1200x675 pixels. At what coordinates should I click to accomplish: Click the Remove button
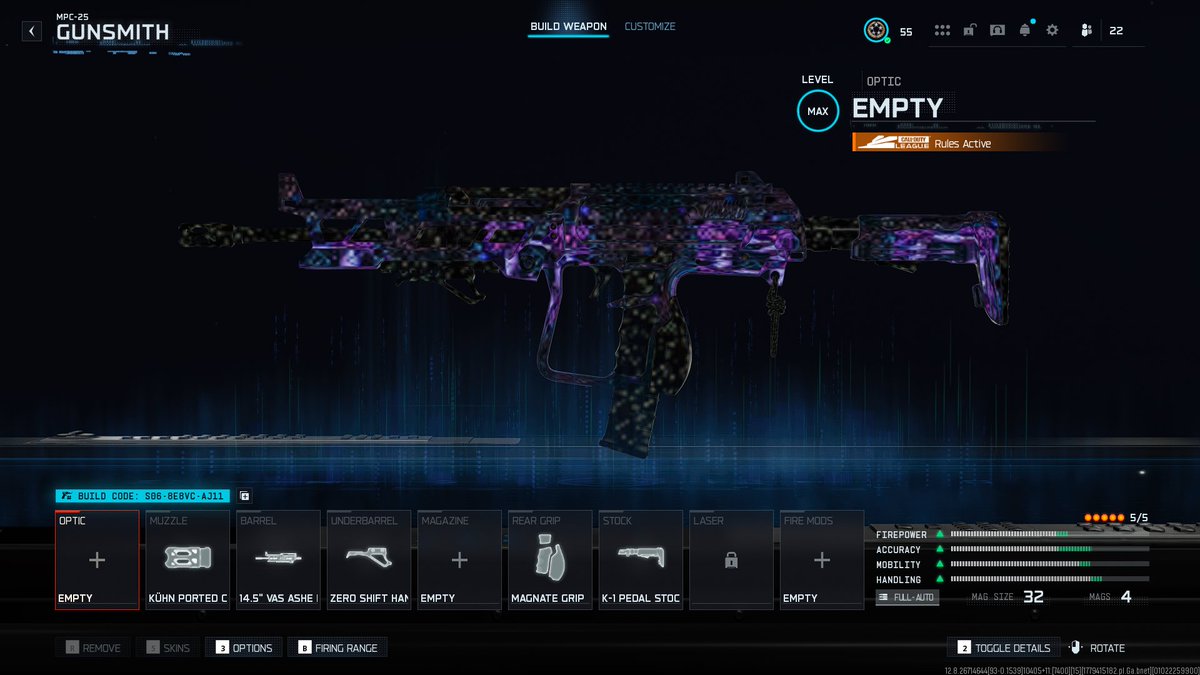93,648
